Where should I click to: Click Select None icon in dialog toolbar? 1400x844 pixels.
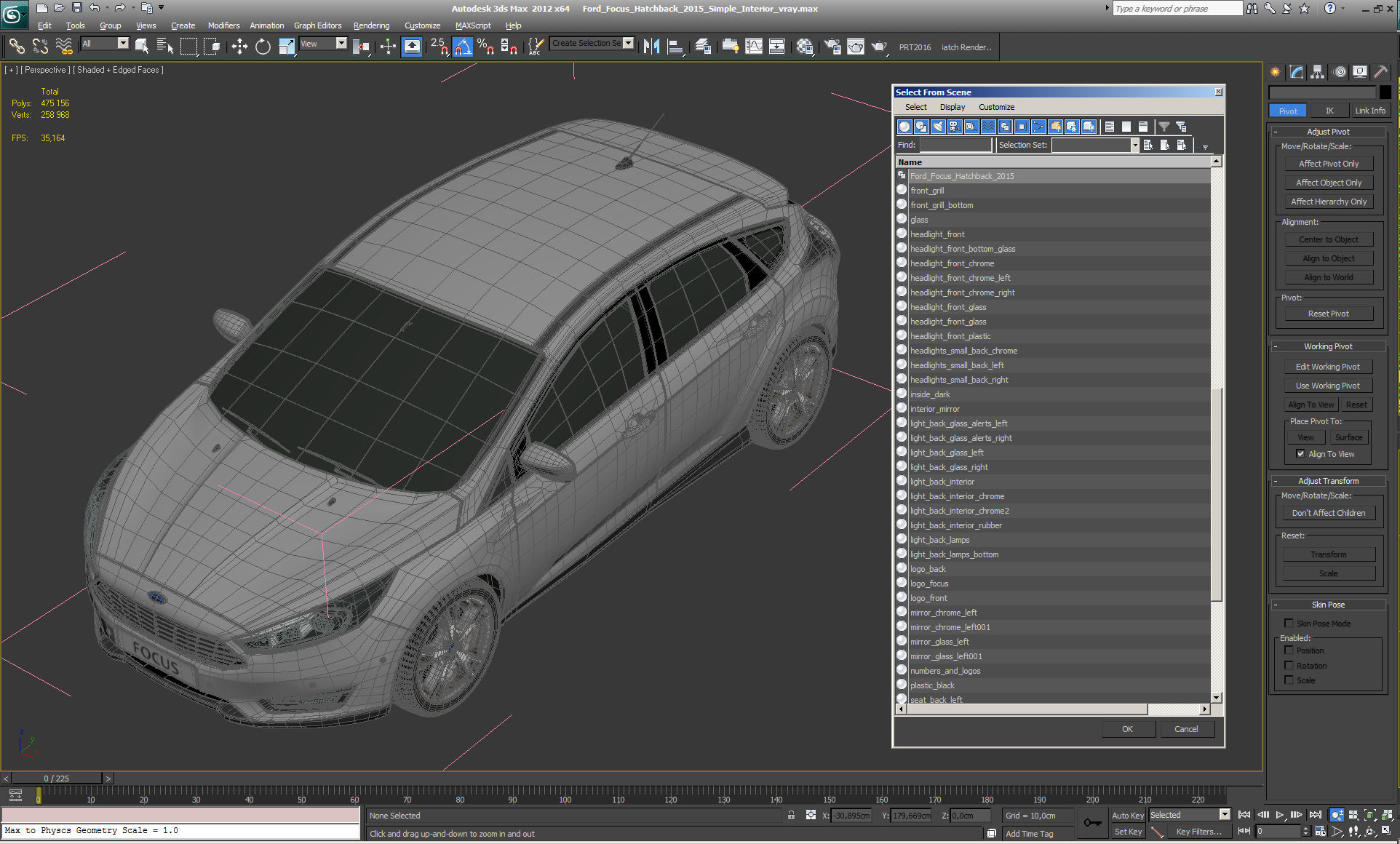pos(1126,127)
